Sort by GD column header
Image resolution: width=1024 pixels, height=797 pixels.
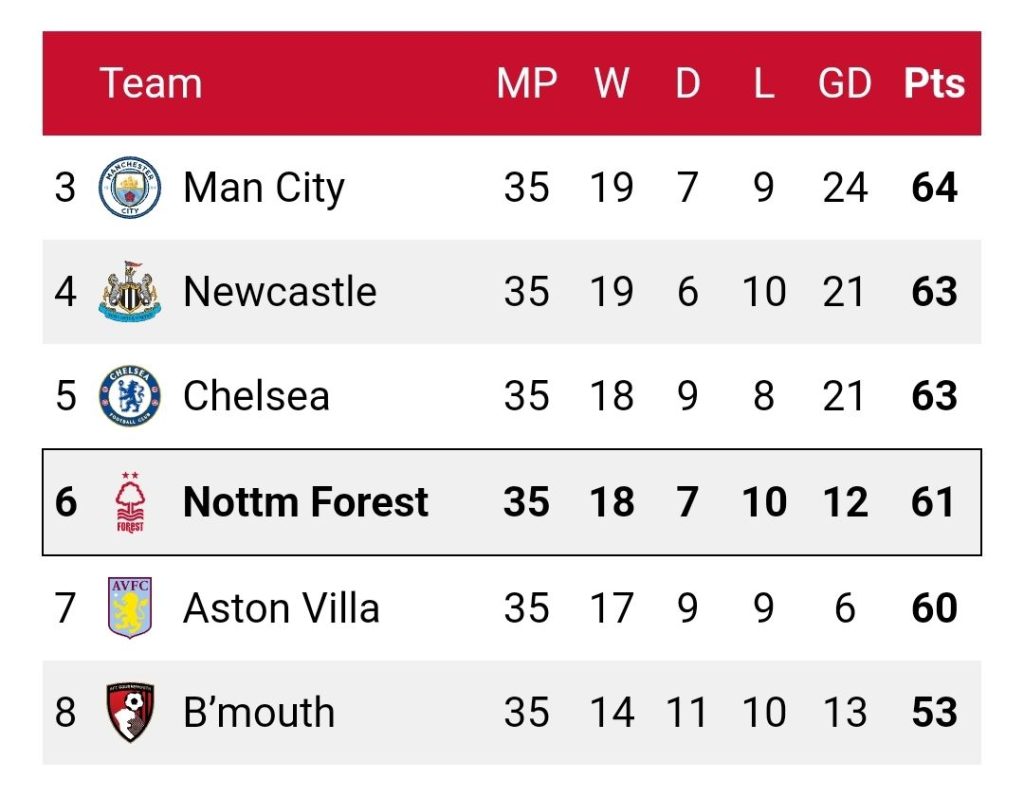point(845,84)
